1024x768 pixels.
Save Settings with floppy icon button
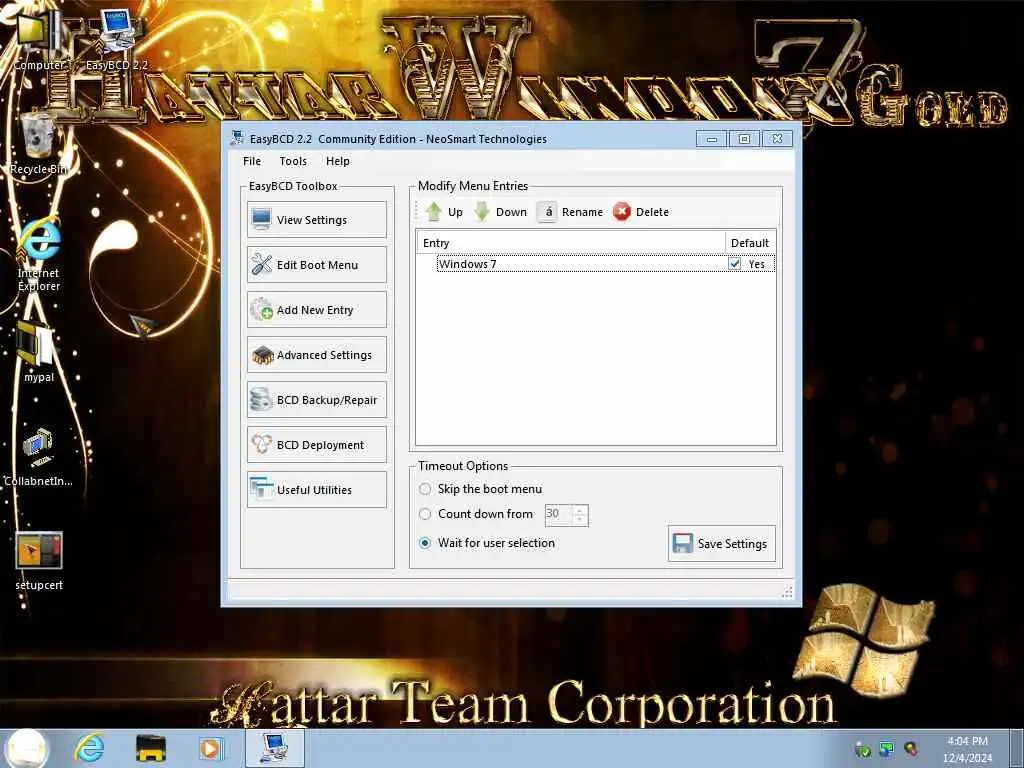[722, 543]
